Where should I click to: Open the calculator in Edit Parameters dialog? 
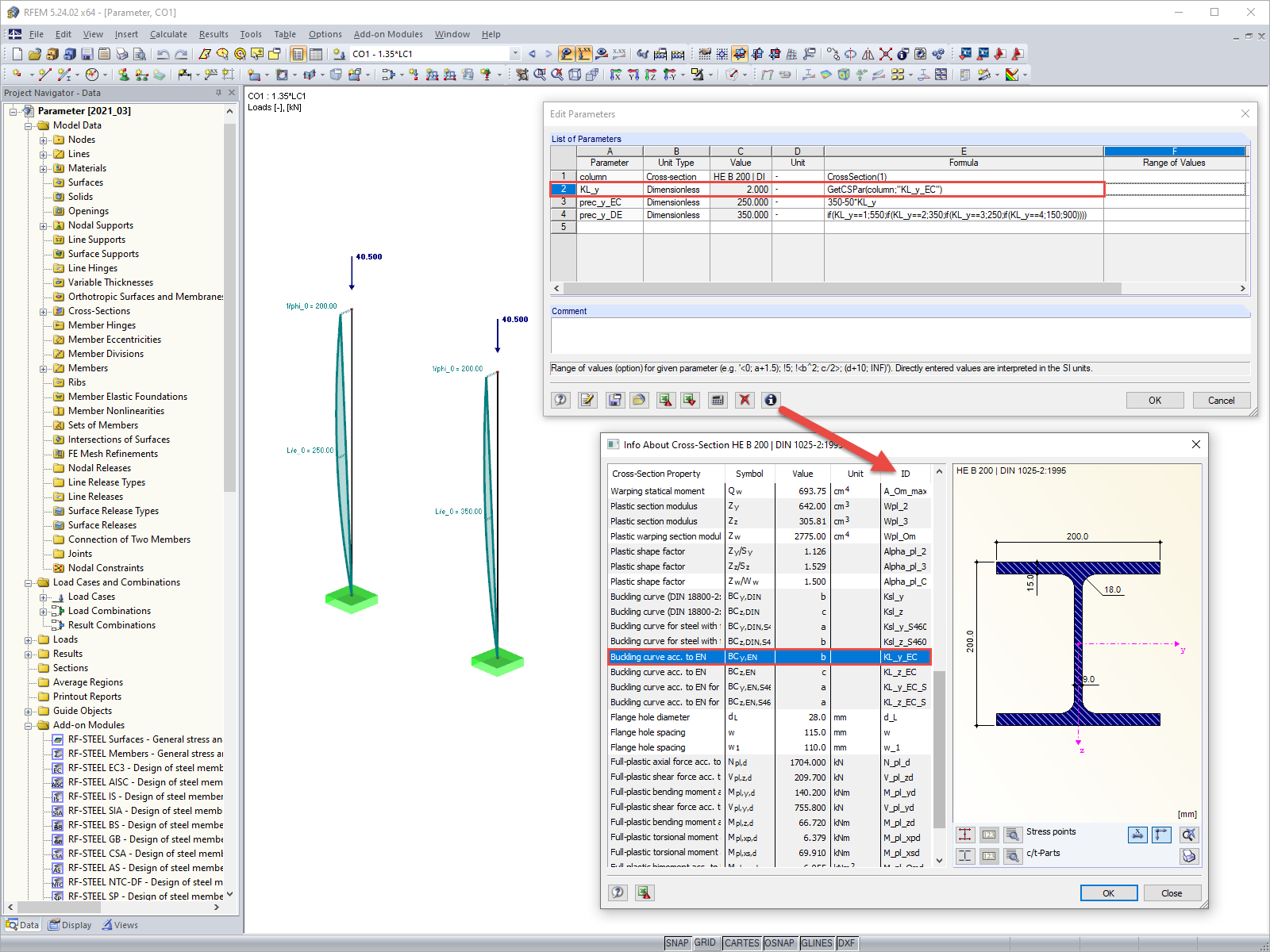click(718, 400)
